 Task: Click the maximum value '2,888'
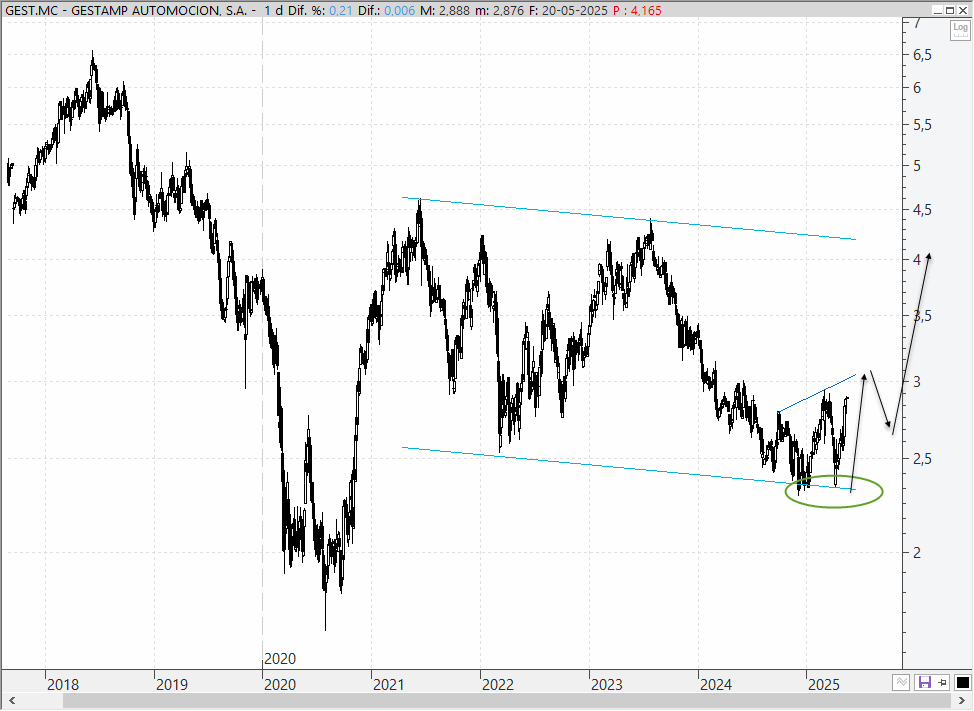tap(455, 11)
